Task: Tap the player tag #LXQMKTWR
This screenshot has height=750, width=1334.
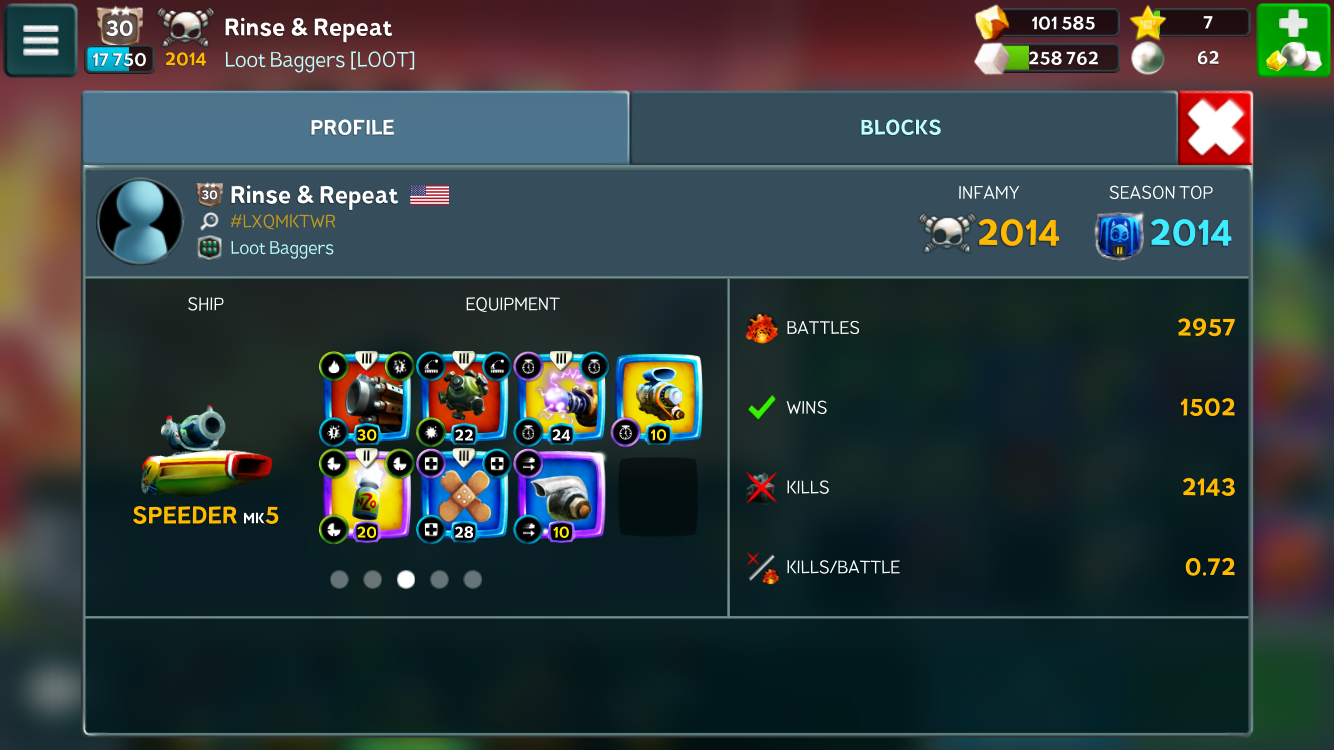Action: (x=282, y=222)
